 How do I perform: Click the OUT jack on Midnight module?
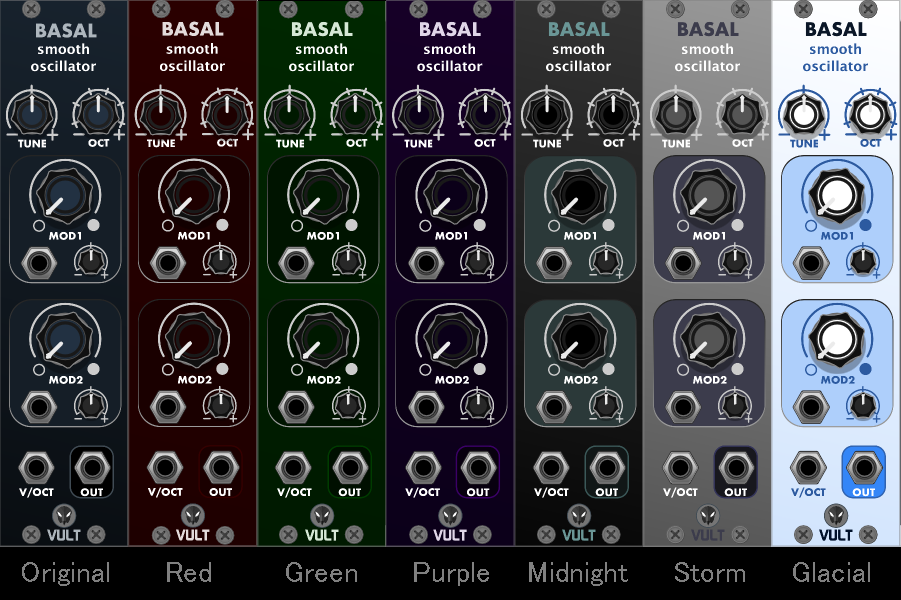pyautogui.click(x=607, y=467)
